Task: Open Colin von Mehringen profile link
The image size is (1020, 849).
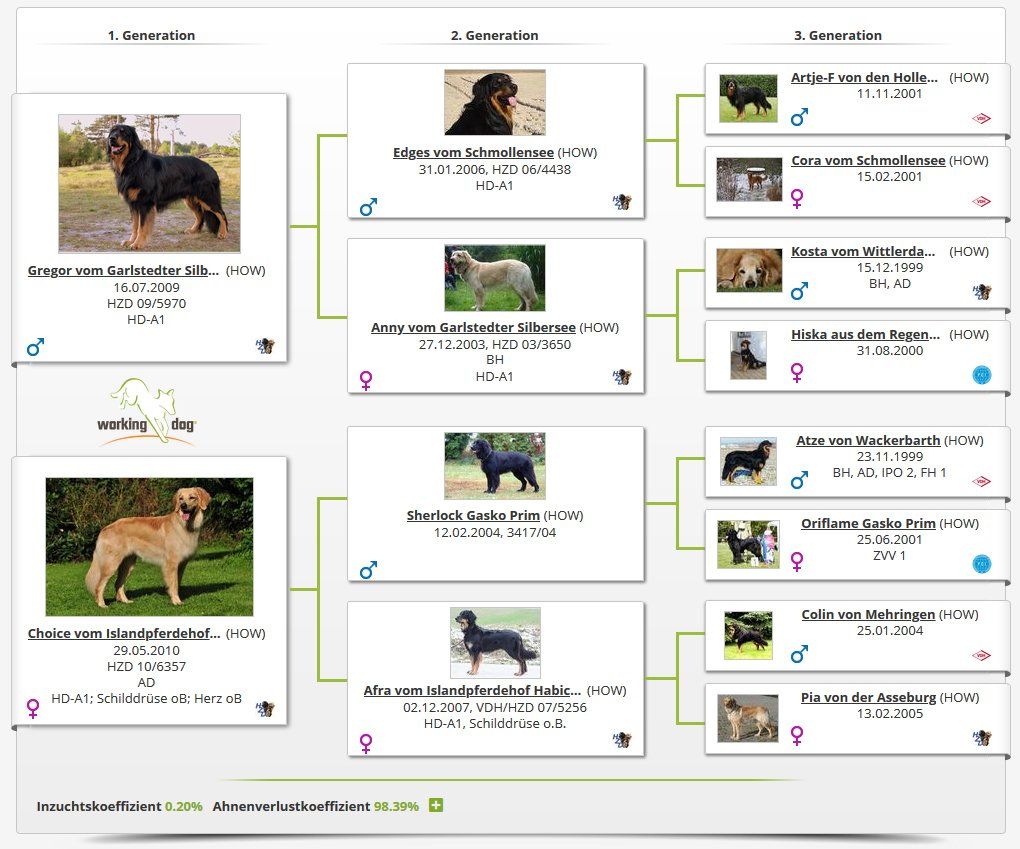Action: point(868,614)
